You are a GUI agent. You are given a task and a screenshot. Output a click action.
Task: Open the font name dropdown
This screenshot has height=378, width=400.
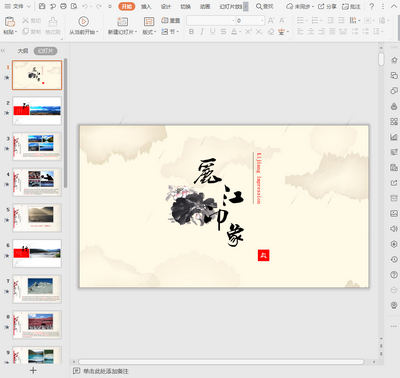click(233, 21)
